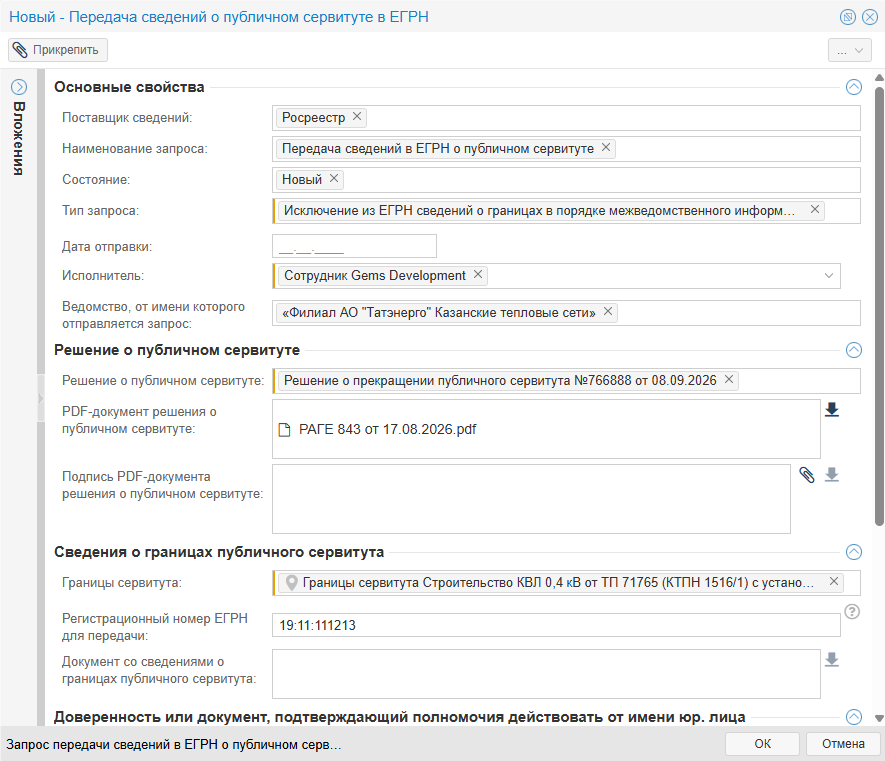Screen dimensions: 885x761
Task: Click the Прикрепить attach button
Action: coord(58,50)
